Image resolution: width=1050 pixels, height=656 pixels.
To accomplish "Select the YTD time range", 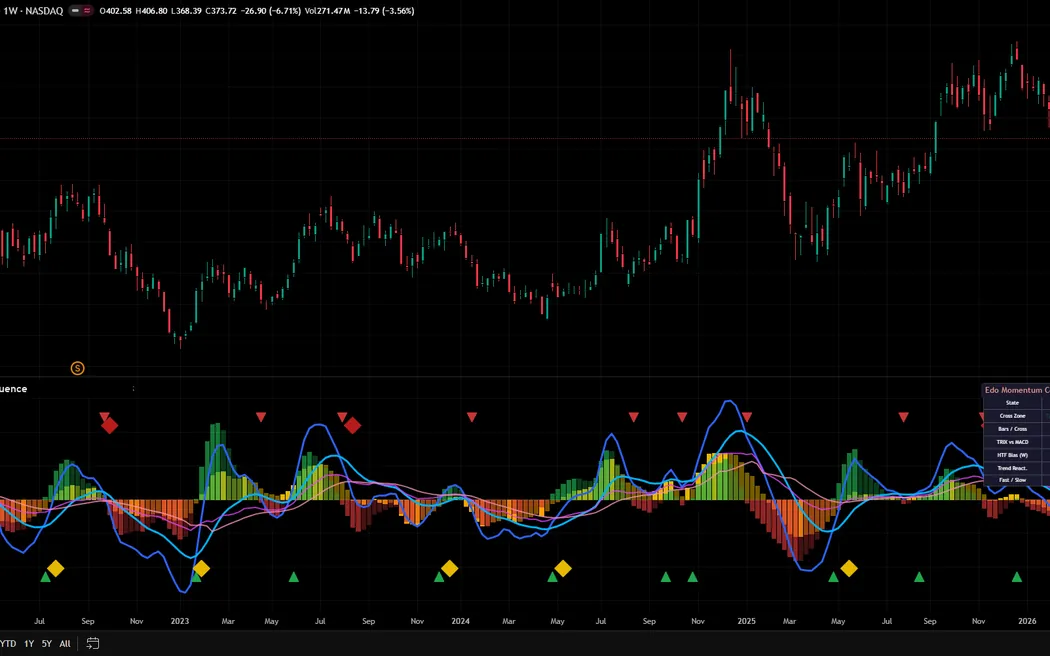I will pos(8,643).
